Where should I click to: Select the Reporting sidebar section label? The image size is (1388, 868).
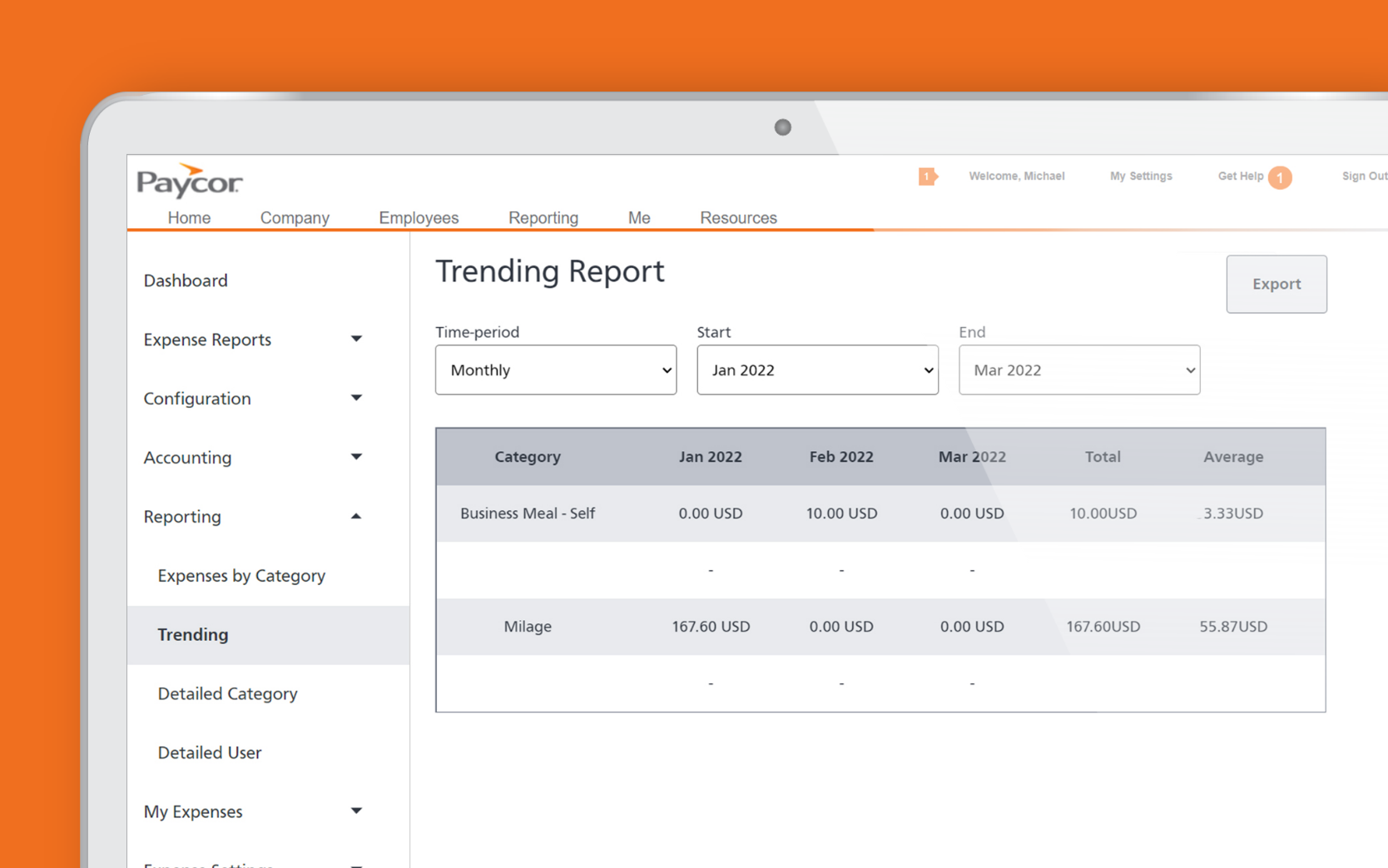[182, 517]
